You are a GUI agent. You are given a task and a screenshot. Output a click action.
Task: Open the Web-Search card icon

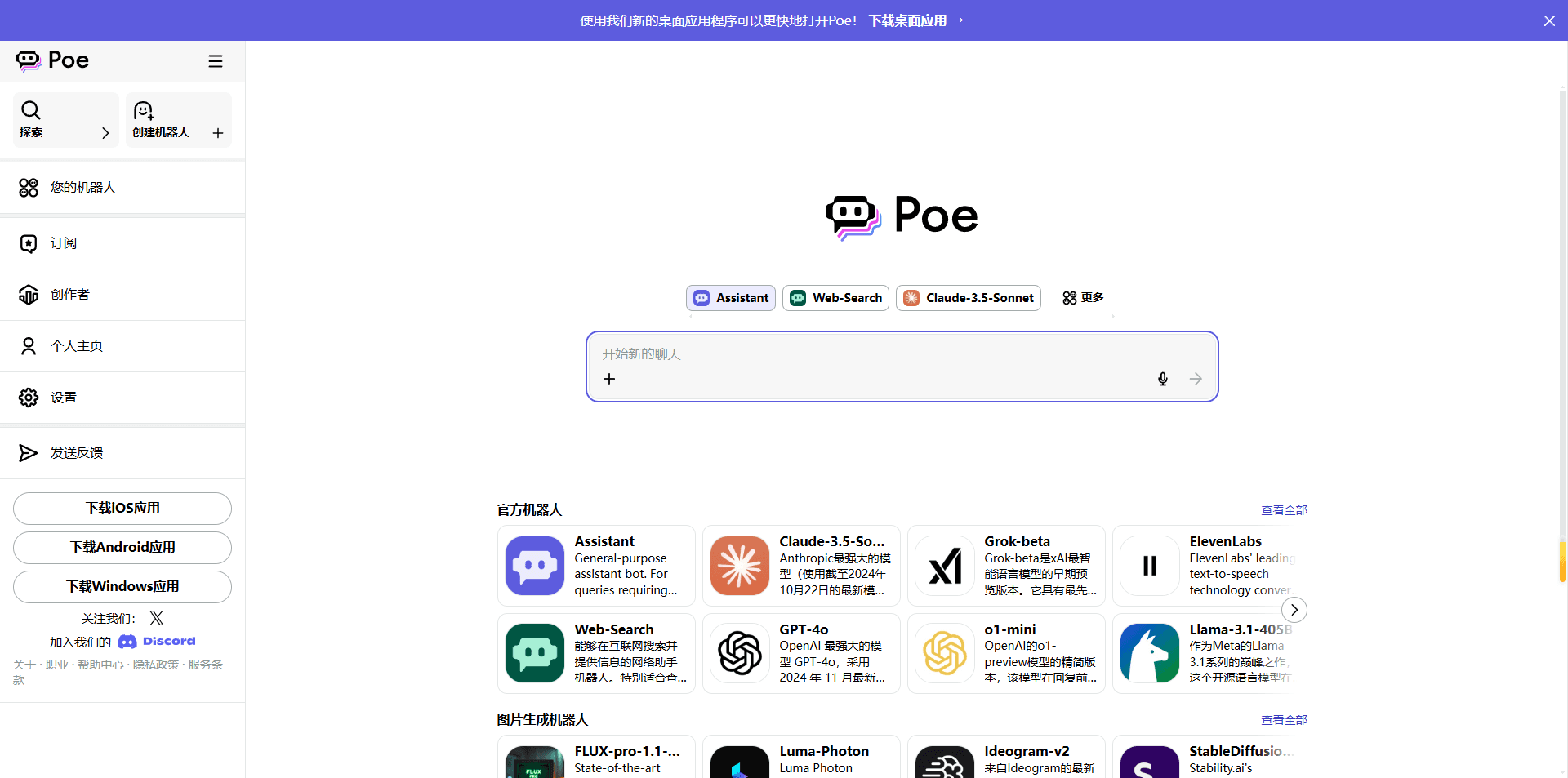point(535,653)
